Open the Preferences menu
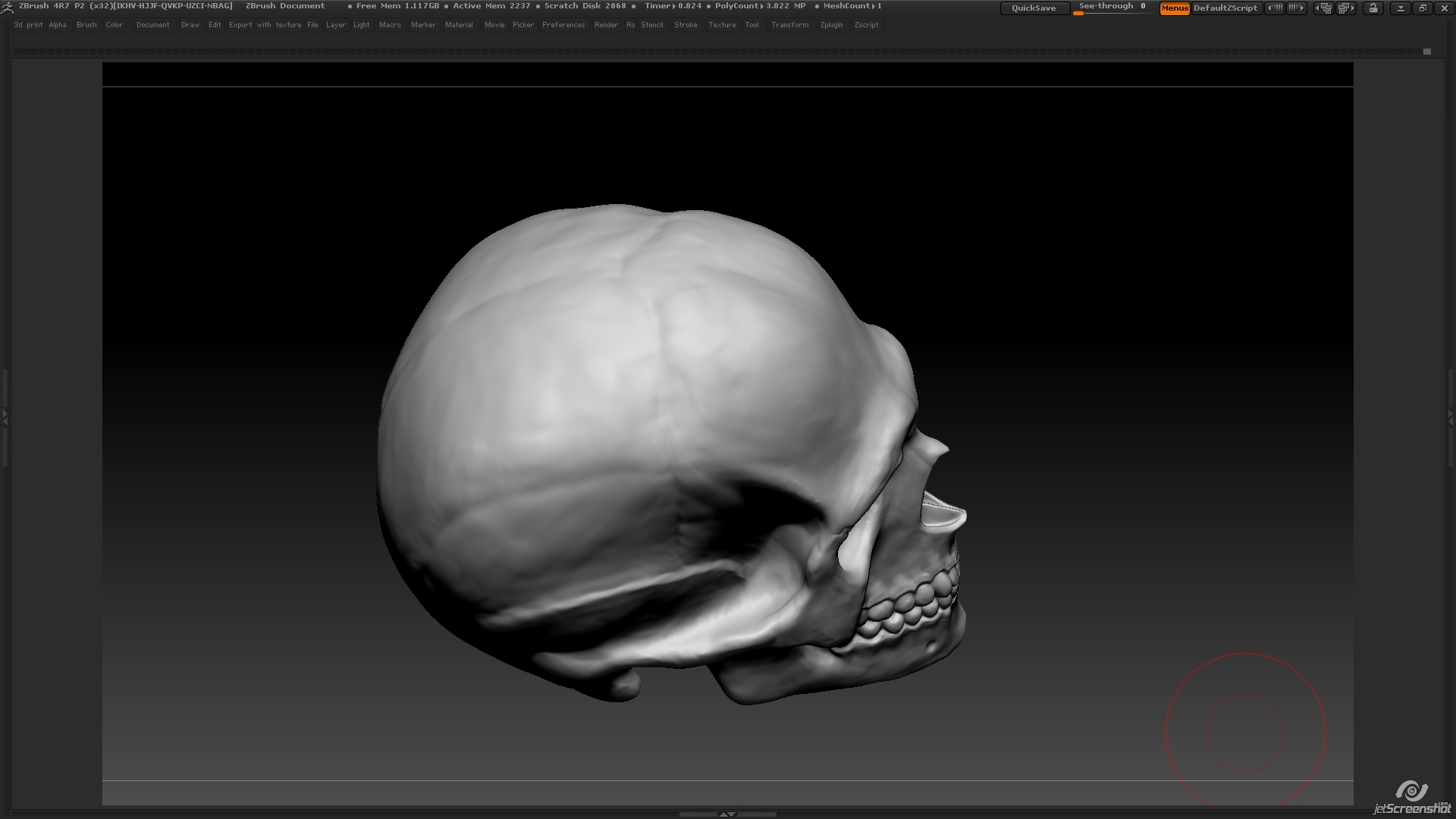 click(563, 24)
